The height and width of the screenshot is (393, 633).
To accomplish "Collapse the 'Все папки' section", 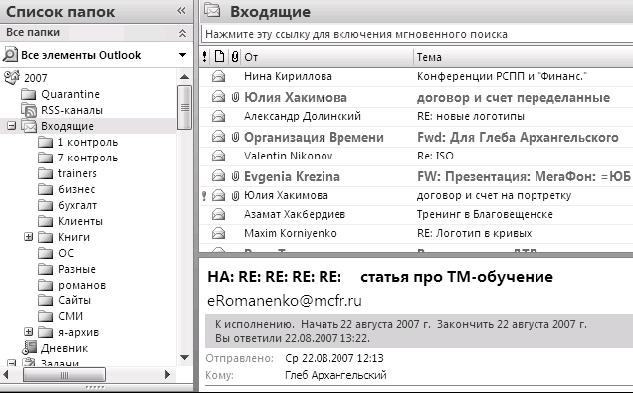I will coord(182,34).
